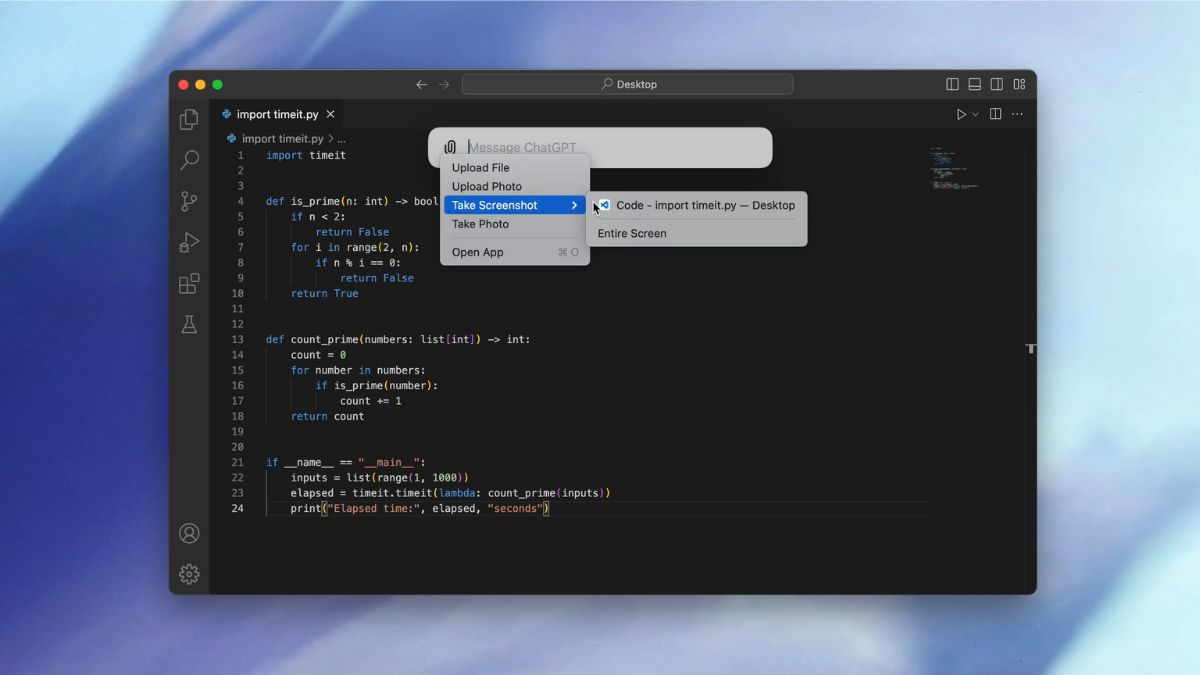Open the editor More Actions ellipsis menu

tap(1017, 114)
